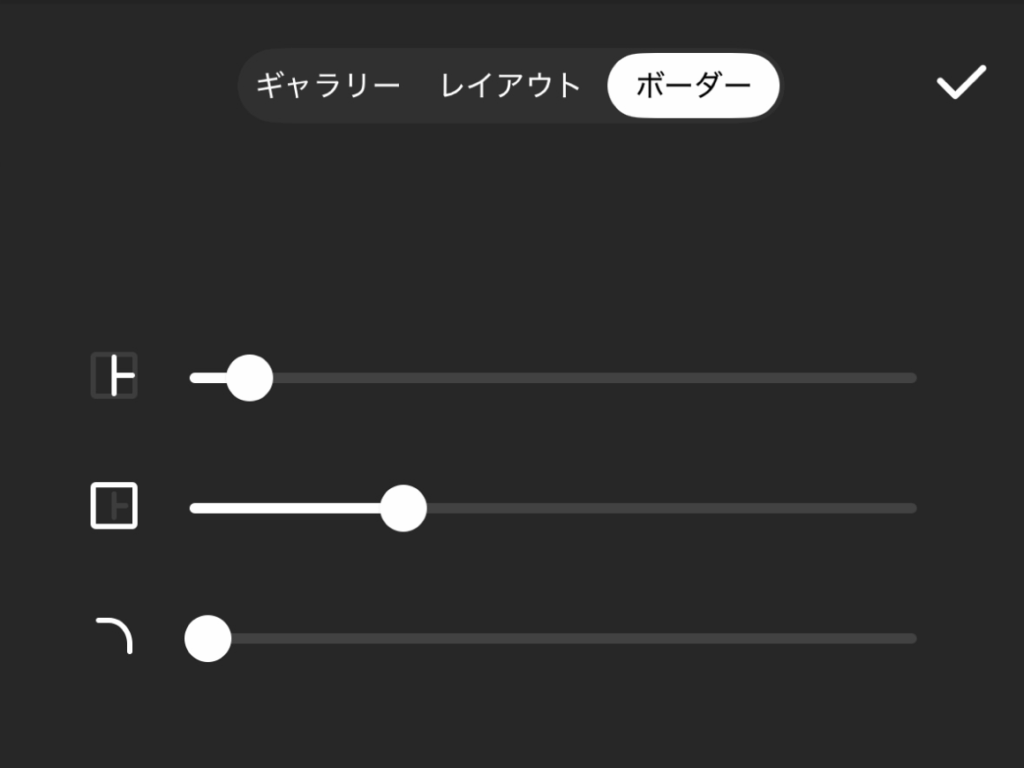
Task: Click the outer margin slider handle
Action: (404, 508)
